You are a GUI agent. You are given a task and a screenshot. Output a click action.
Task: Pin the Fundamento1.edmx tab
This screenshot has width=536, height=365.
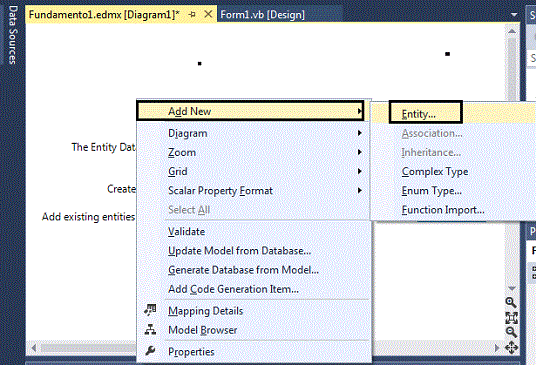tap(192, 14)
